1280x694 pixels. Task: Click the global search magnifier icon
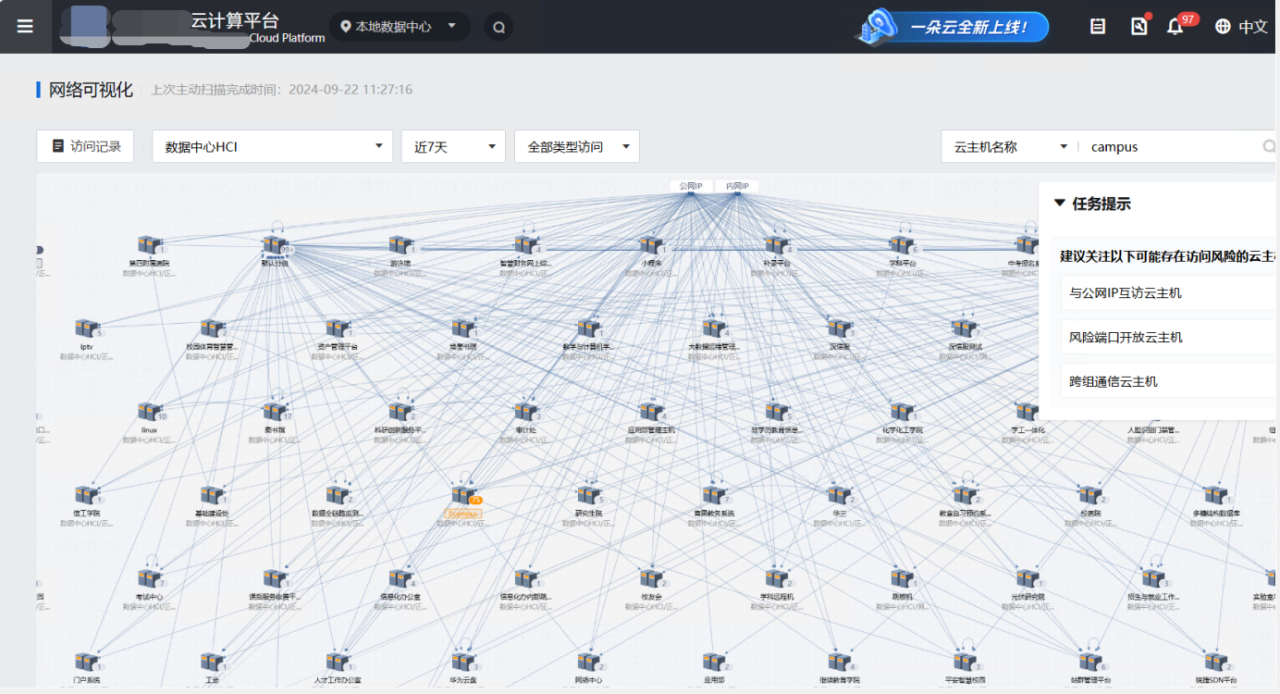[x=498, y=27]
